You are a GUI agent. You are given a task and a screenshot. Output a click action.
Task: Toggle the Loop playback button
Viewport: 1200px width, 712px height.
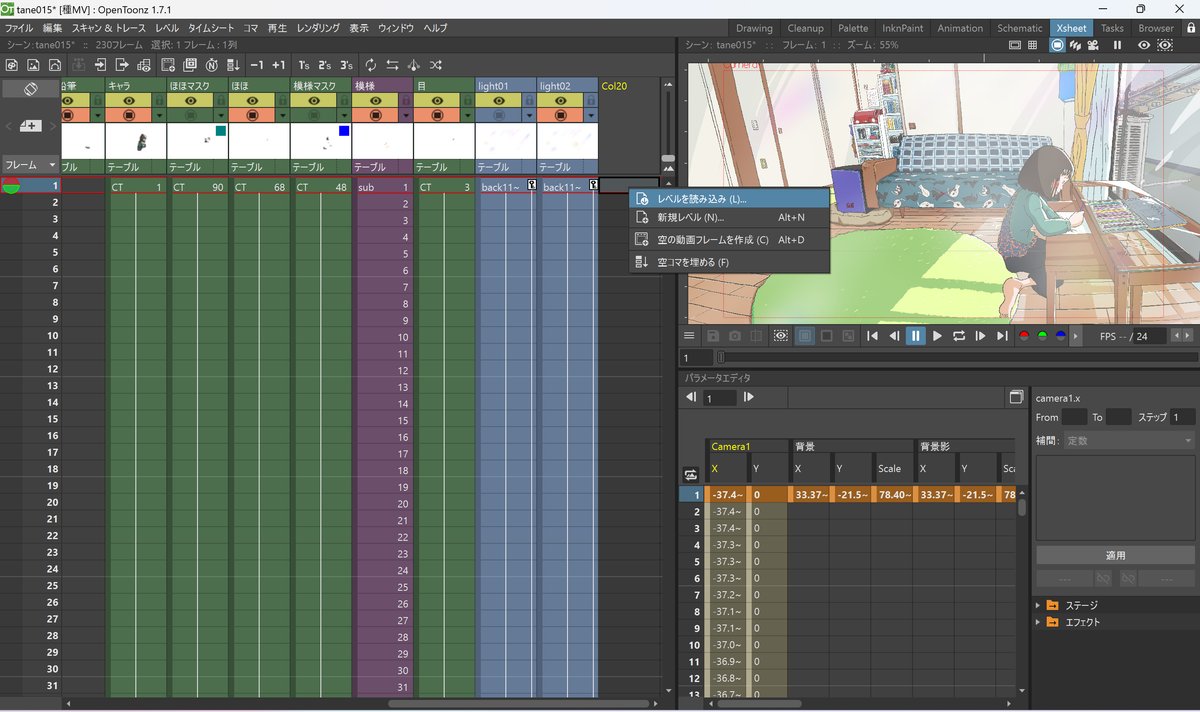coord(959,336)
